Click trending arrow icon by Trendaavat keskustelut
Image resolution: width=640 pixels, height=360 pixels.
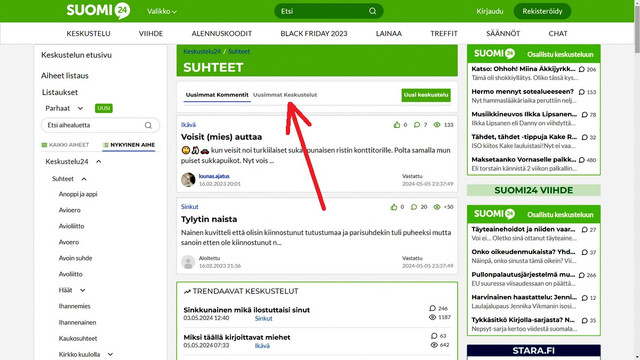[187, 291]
